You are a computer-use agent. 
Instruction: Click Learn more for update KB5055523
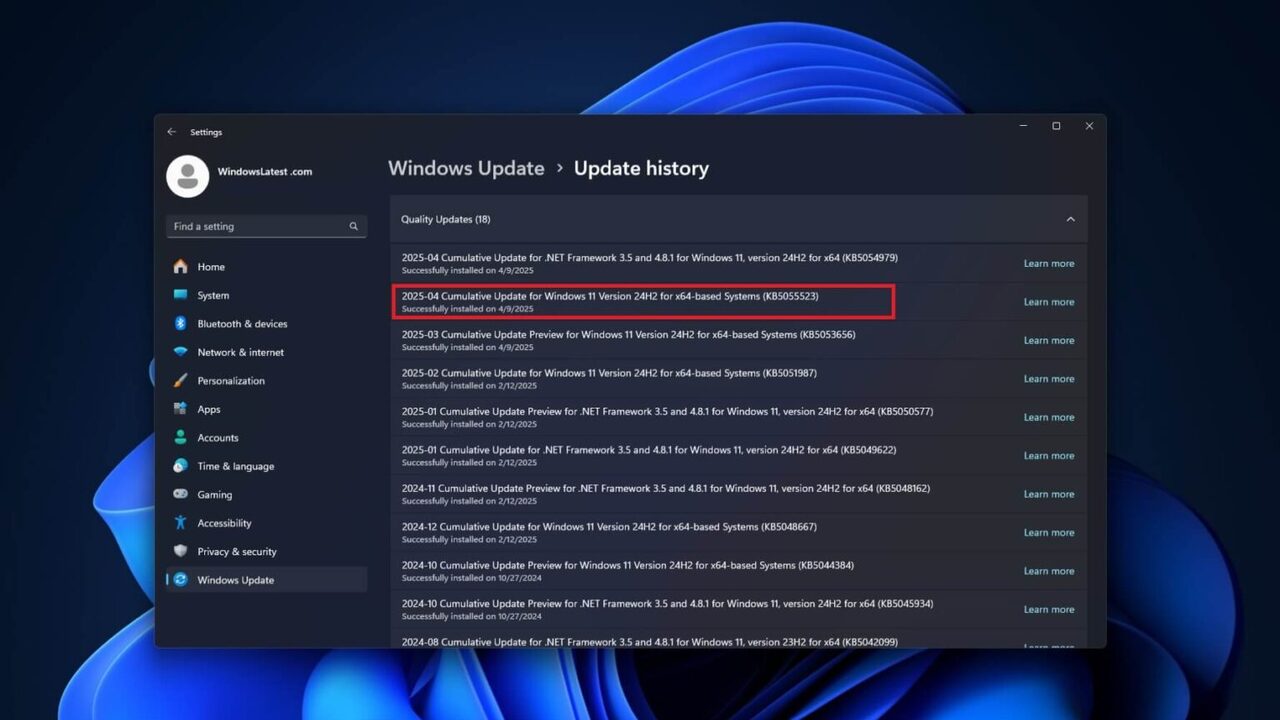pos(1048,301)
